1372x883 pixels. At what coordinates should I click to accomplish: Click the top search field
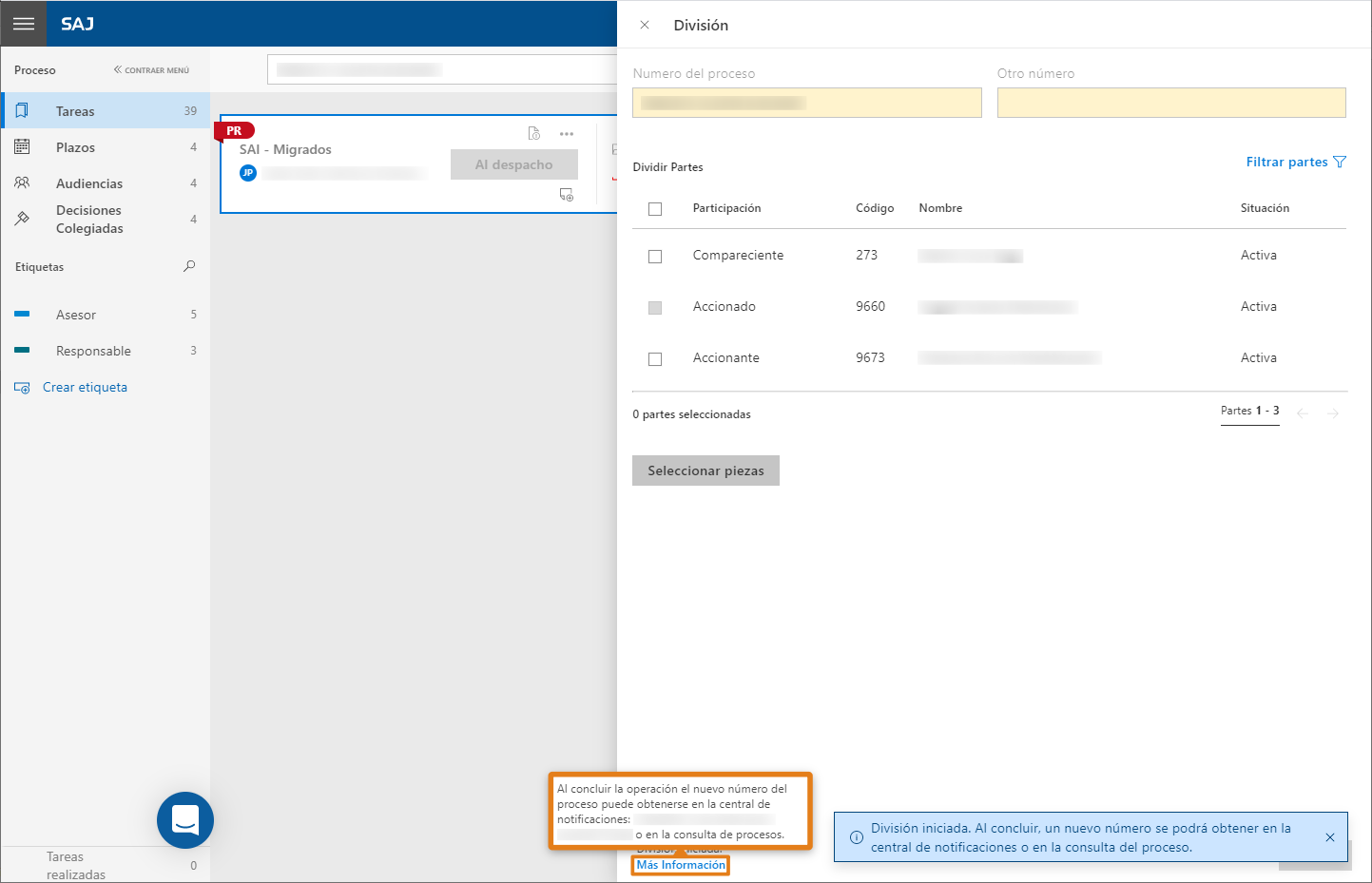pyautogui.click(x=443, y=69)
